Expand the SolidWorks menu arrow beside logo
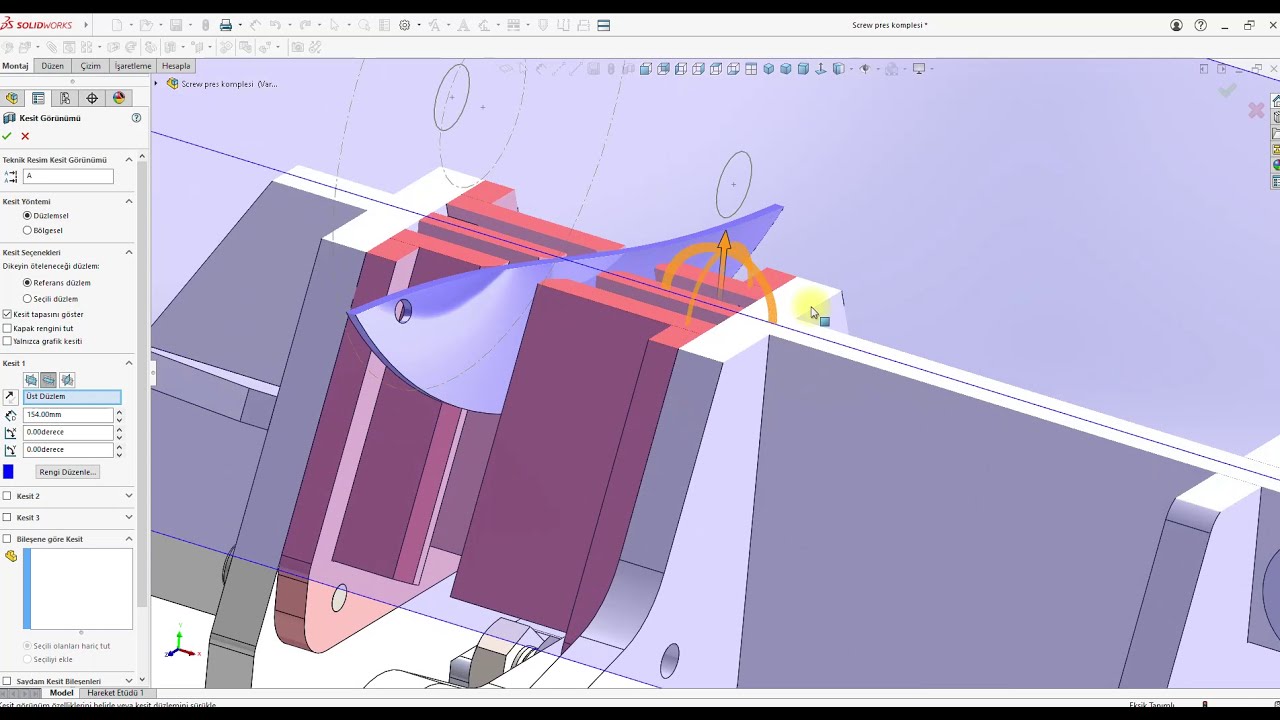Screen dimensions: 1280x720 (87, 25)
